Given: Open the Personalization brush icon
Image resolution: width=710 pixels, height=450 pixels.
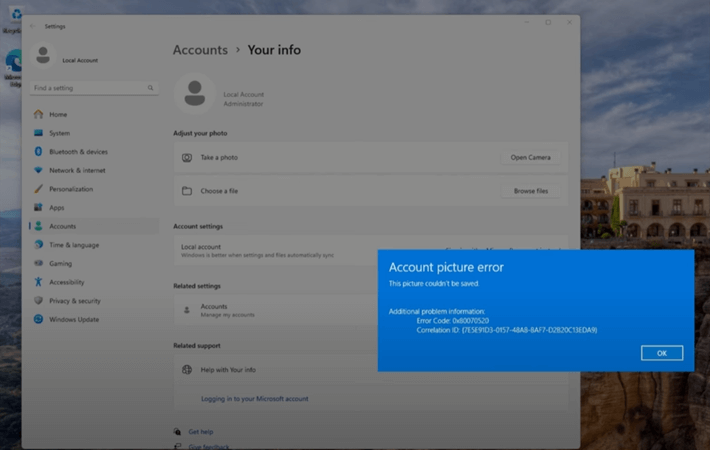Looking at the screenshot, I should [x=38, y=189].
